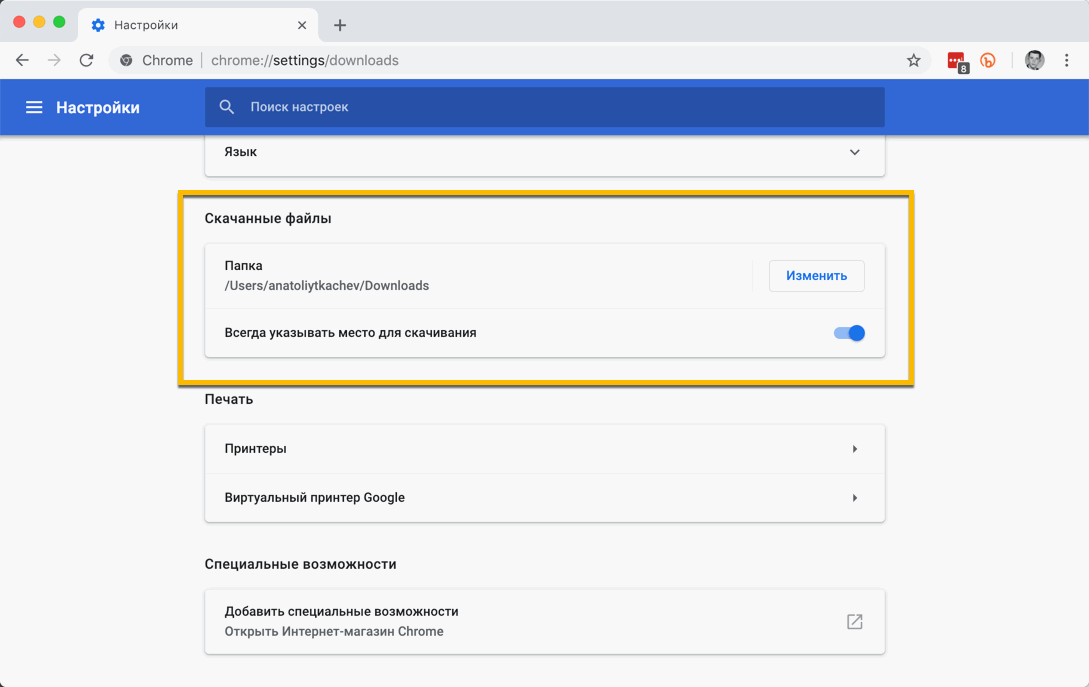The height and width of the screenshot is (687, 1089).
Task: Expand the Язык section chevron
Action: coord(854,152)
